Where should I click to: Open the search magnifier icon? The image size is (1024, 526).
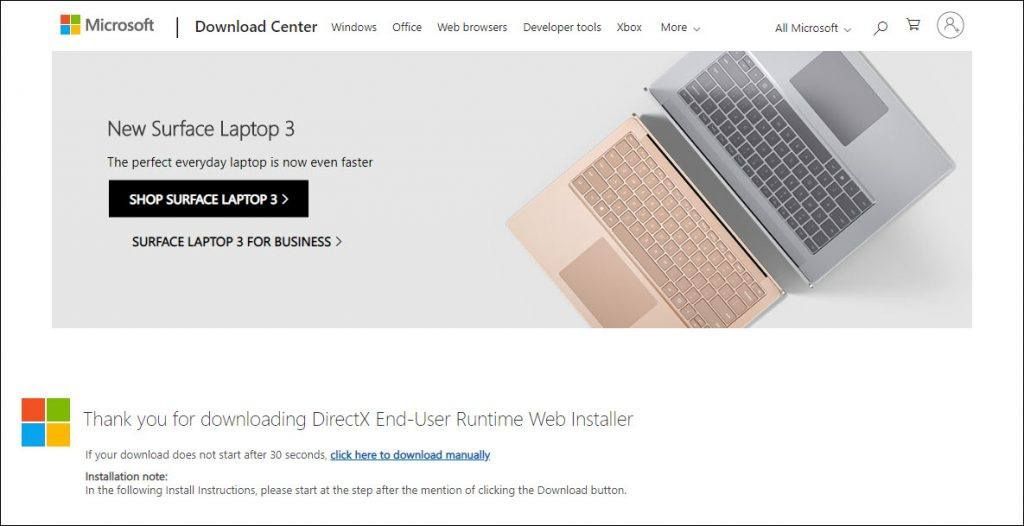tap(880, 27)
